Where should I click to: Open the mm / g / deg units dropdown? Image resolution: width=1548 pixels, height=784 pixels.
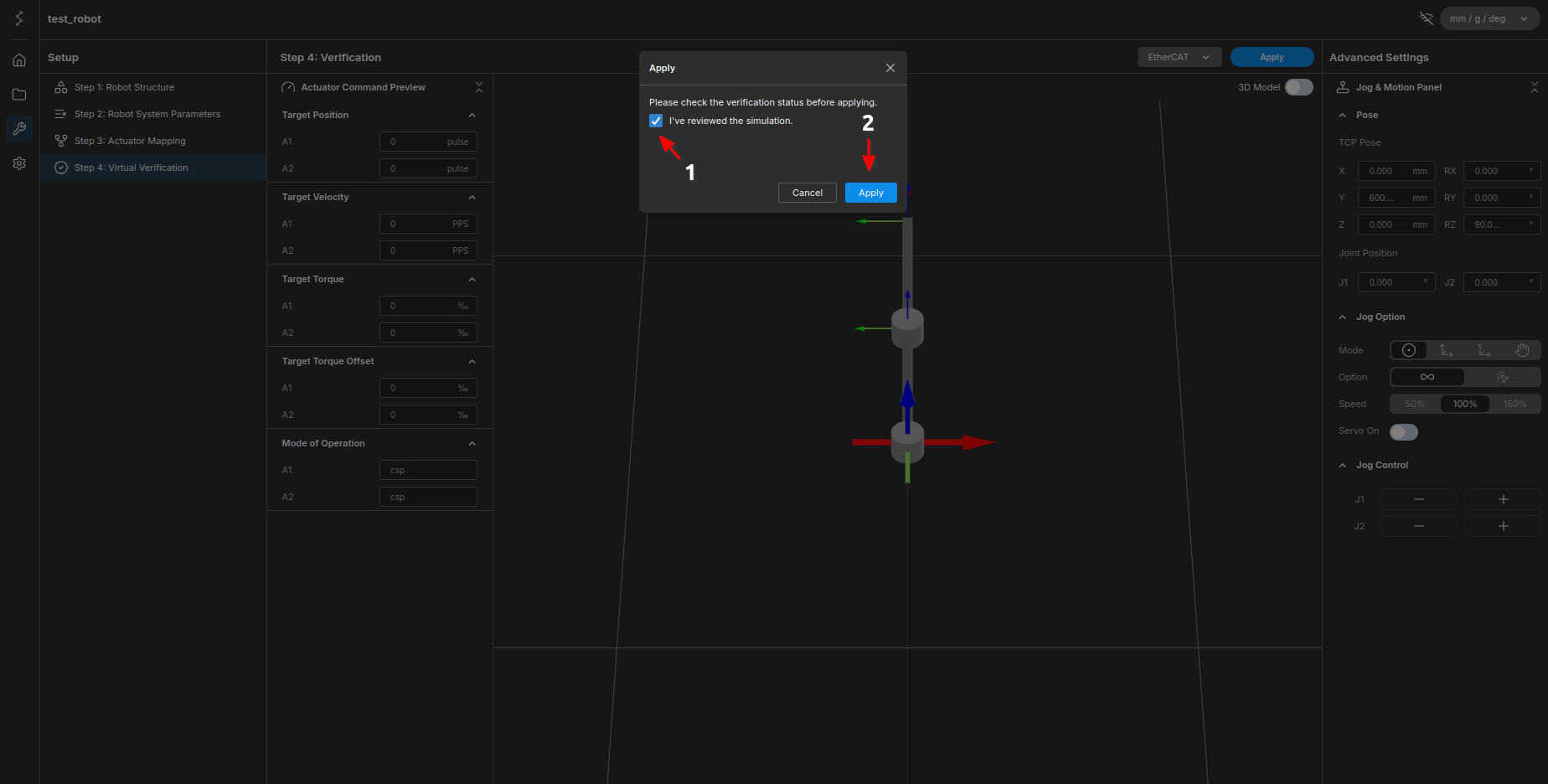1489,18
